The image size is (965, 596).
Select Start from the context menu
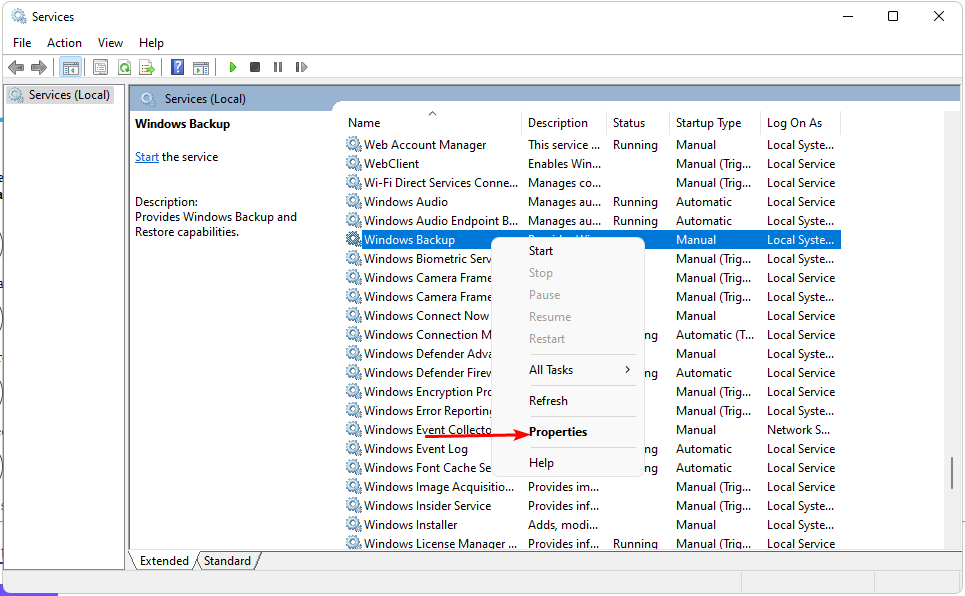[541, 251]
